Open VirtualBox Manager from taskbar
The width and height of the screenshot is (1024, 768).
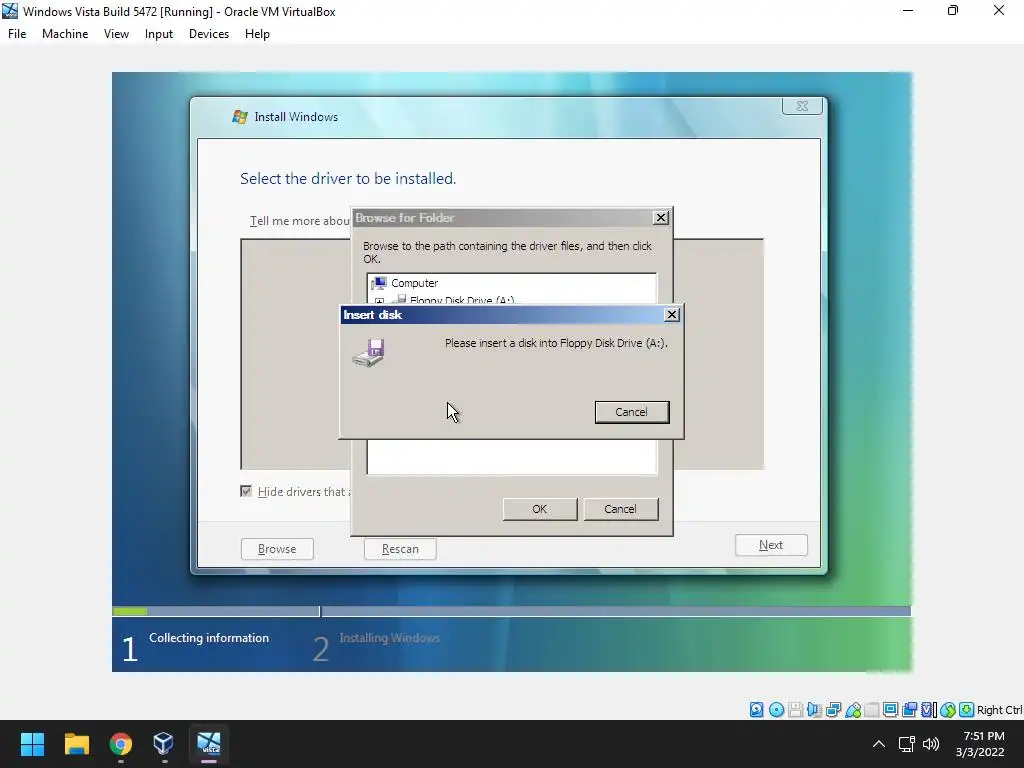pyautogui.click(x=163, y=744)
